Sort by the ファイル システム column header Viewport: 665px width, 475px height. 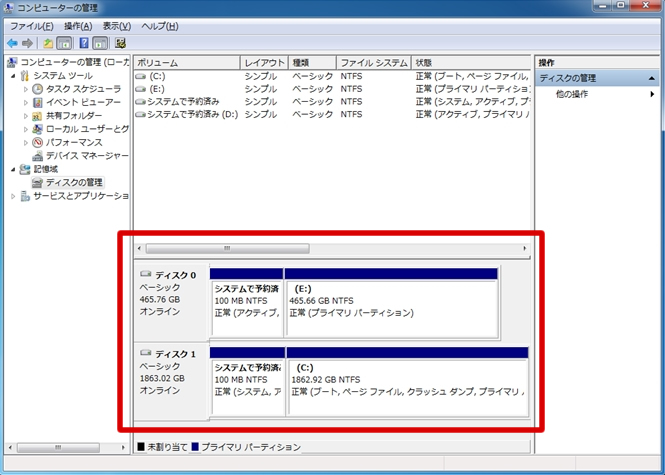[374, 63]
